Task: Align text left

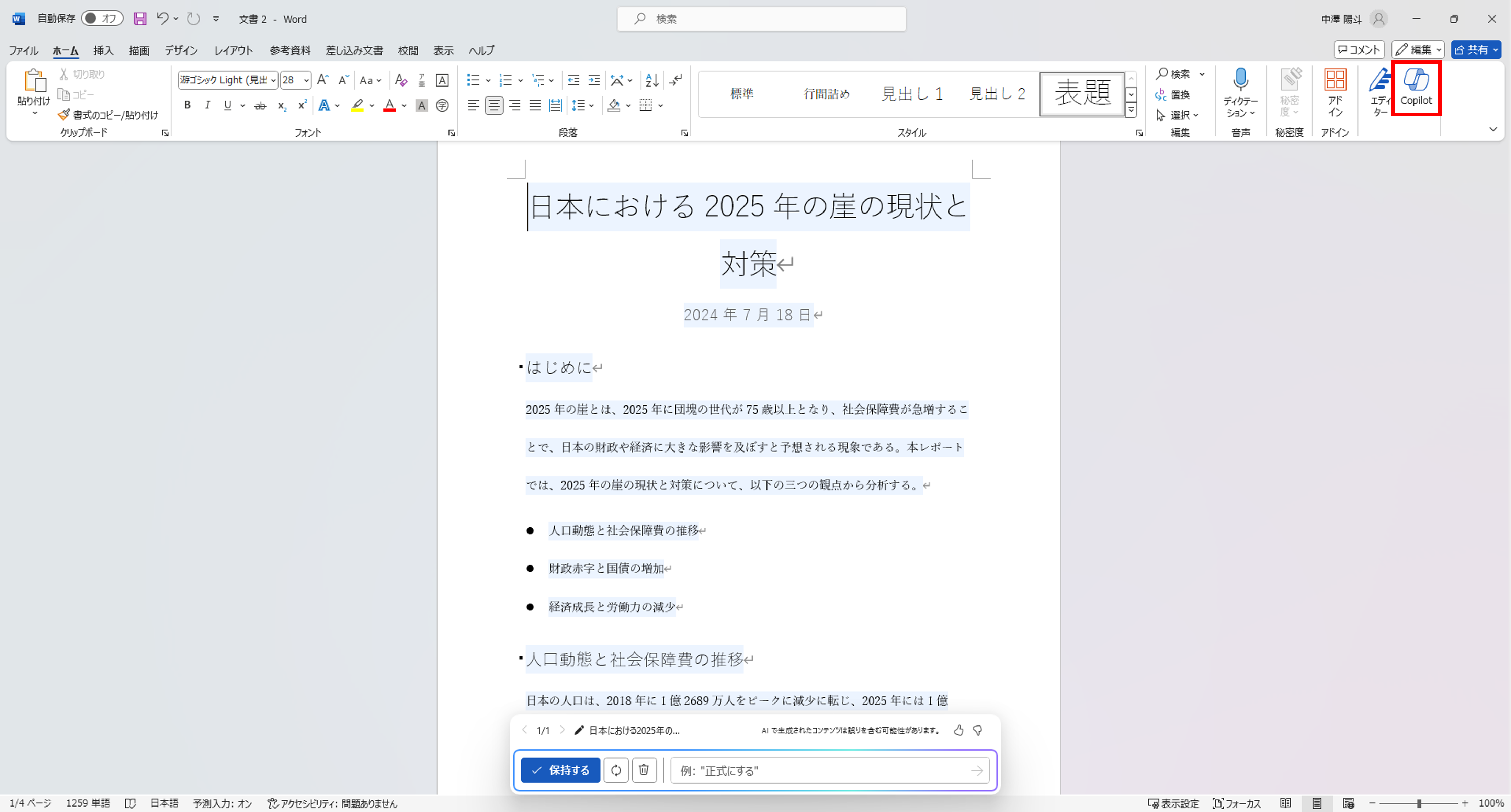Action: pos(473,105)
